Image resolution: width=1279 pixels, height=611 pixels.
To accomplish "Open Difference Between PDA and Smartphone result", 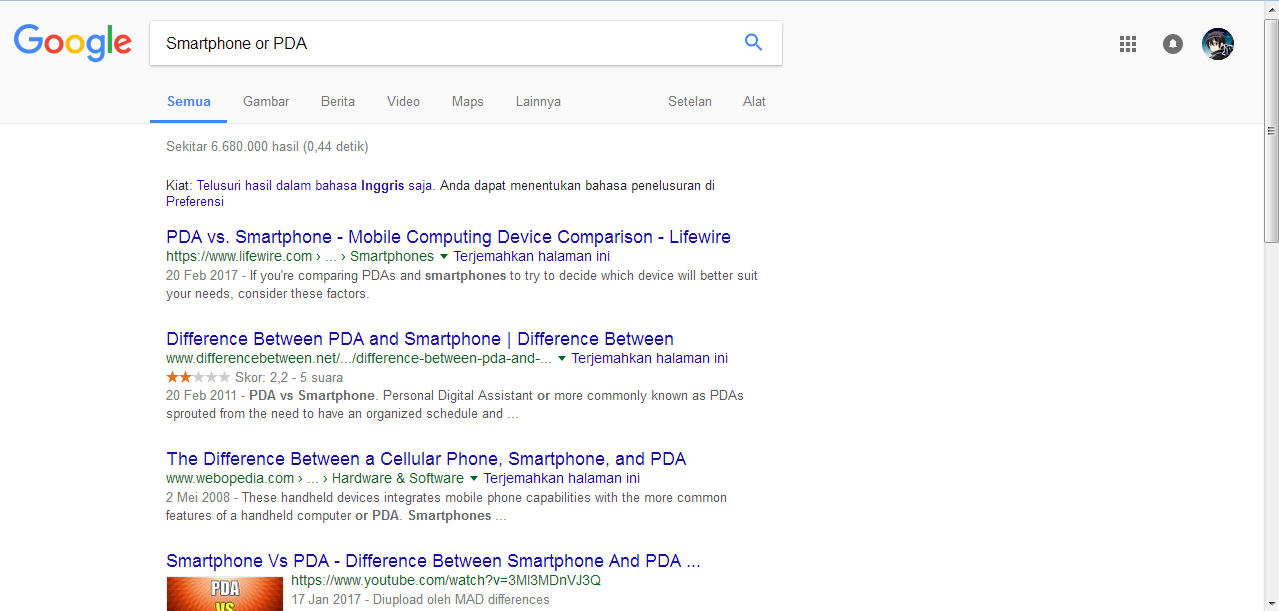I will [420, 339].
